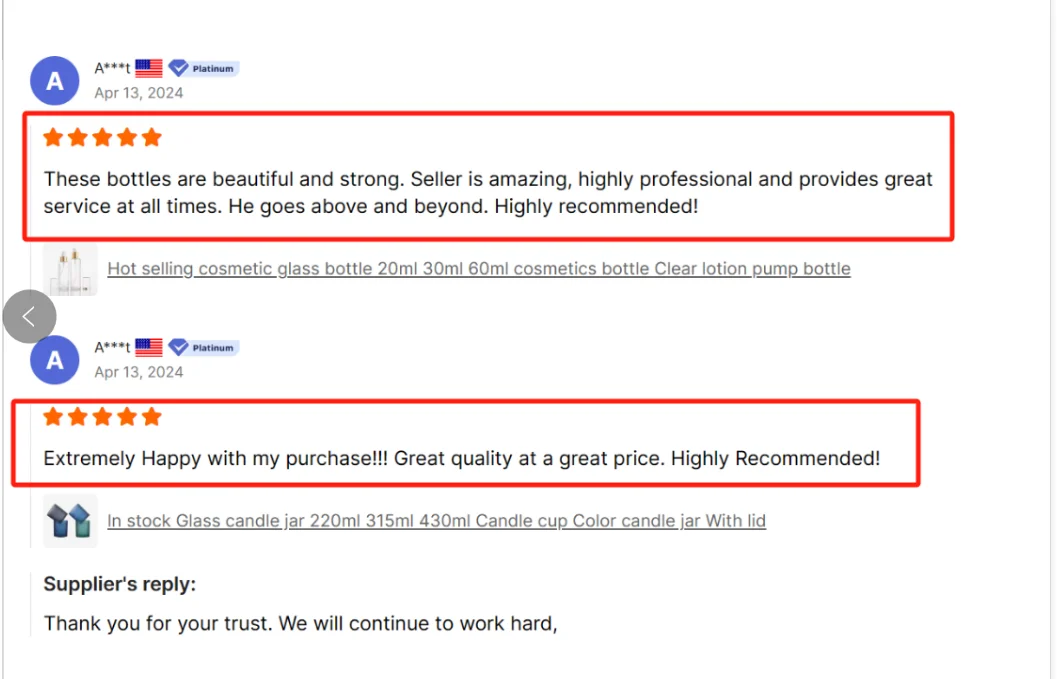Click the previous arrow button
This screenshot has width=1062, height=679.
(29, 317)
